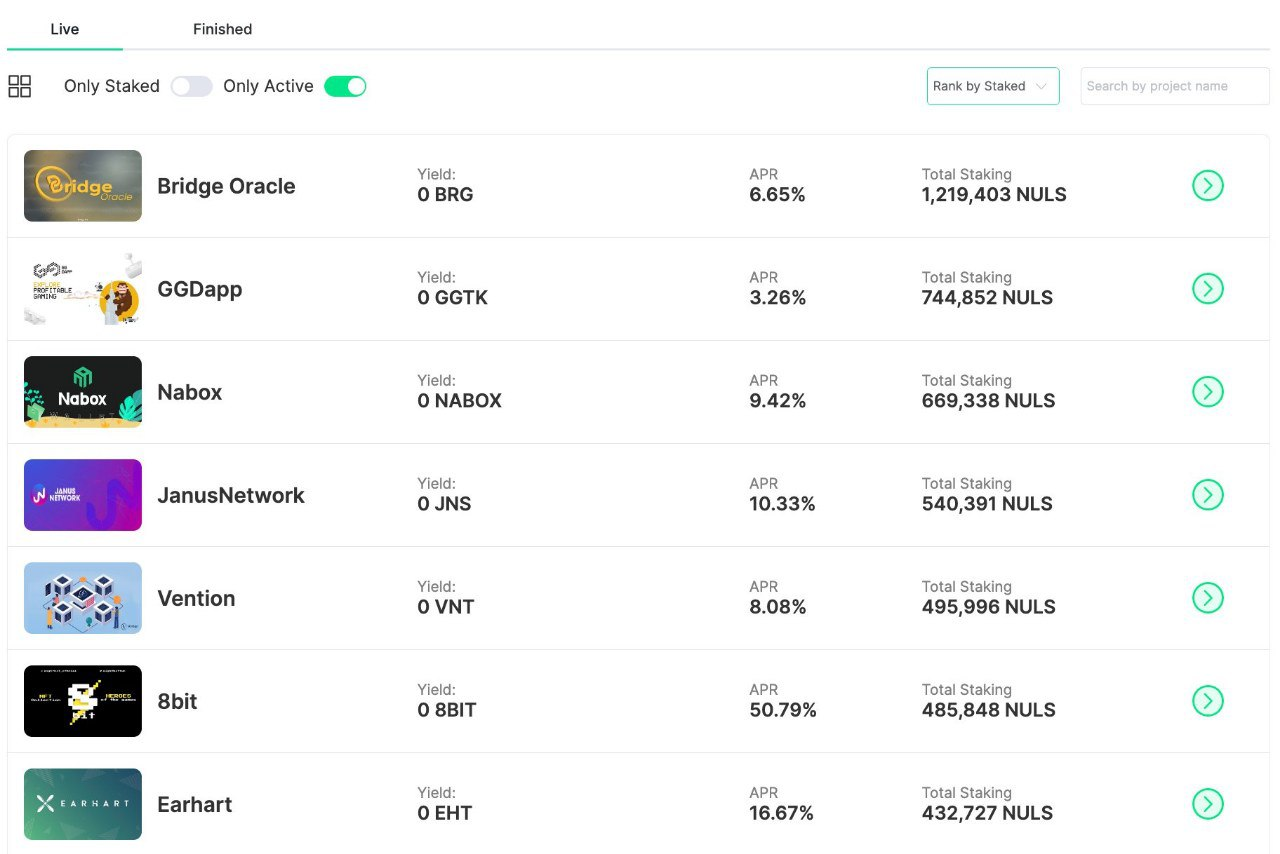The height and width of the screenshot is (854, 1280).
Task: Expand the Rank by Staked dropdown
Action: (992, 86)
